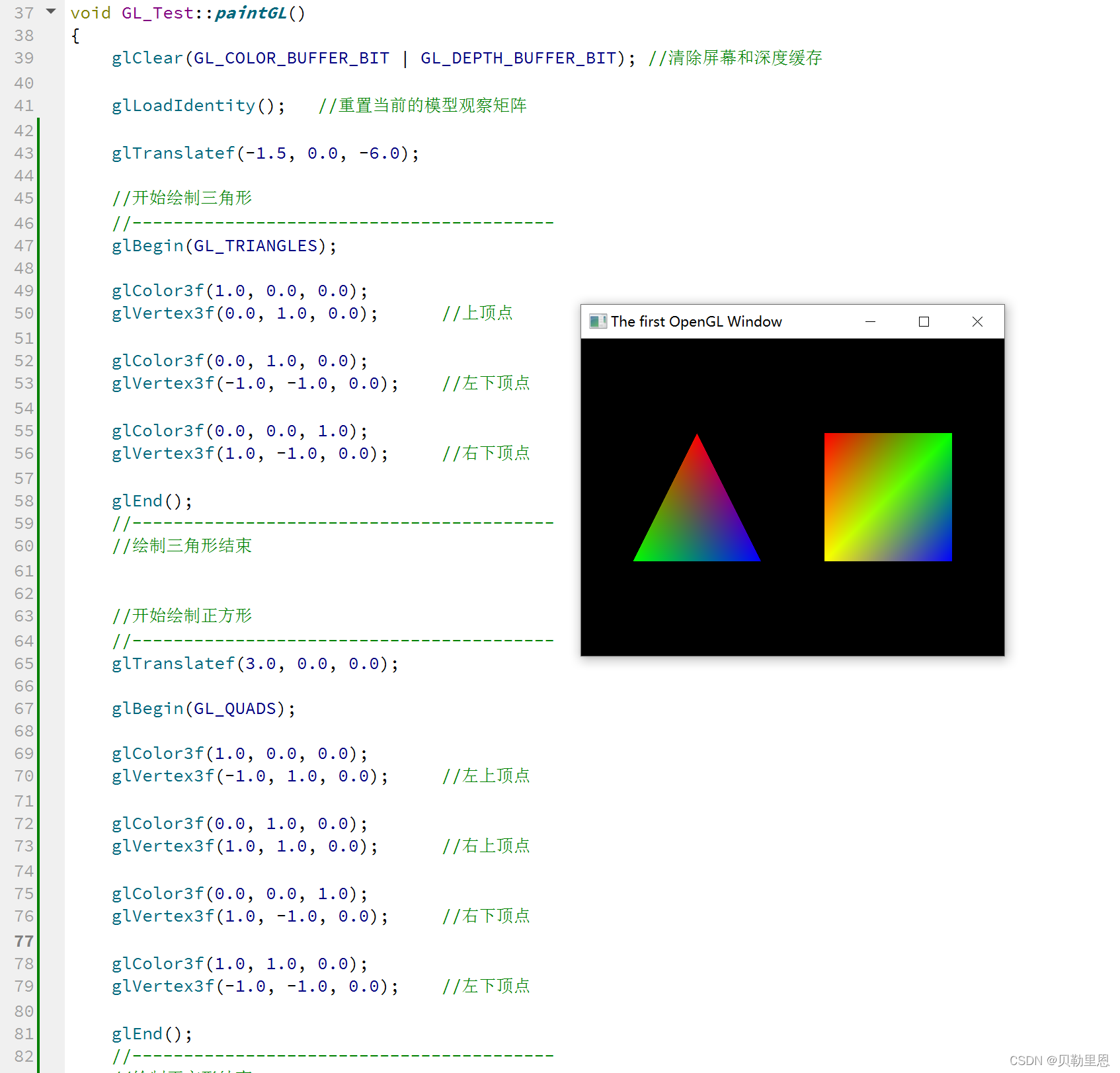
Task: Click the title 'The first OpenGL Window'
Action: [696, 321]
